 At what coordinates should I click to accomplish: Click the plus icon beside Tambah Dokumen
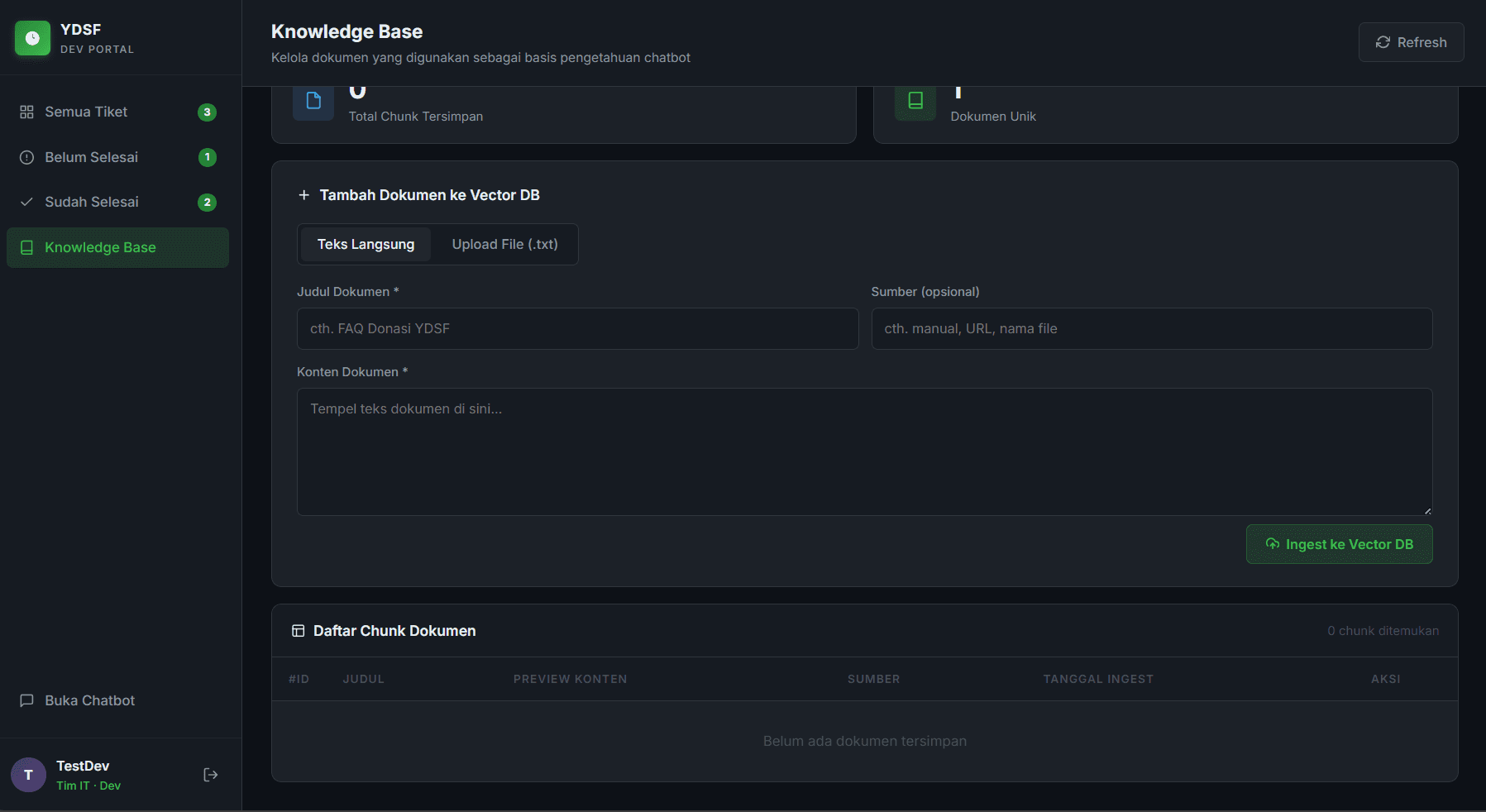point(303,195)
